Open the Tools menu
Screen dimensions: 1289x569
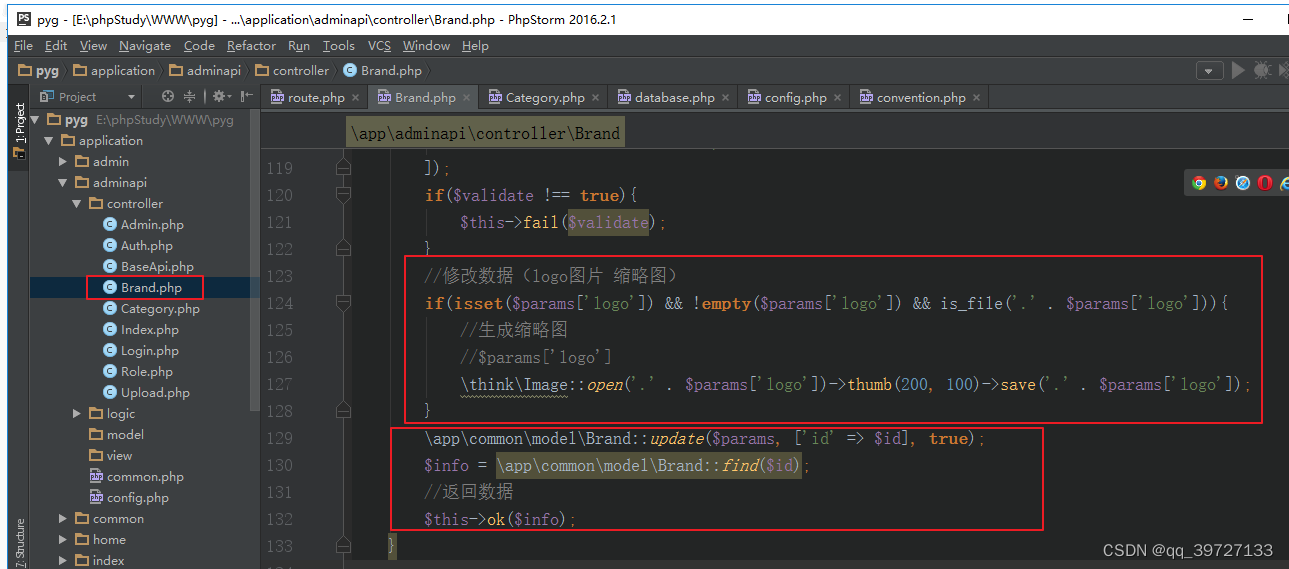[x=339, y=46]
